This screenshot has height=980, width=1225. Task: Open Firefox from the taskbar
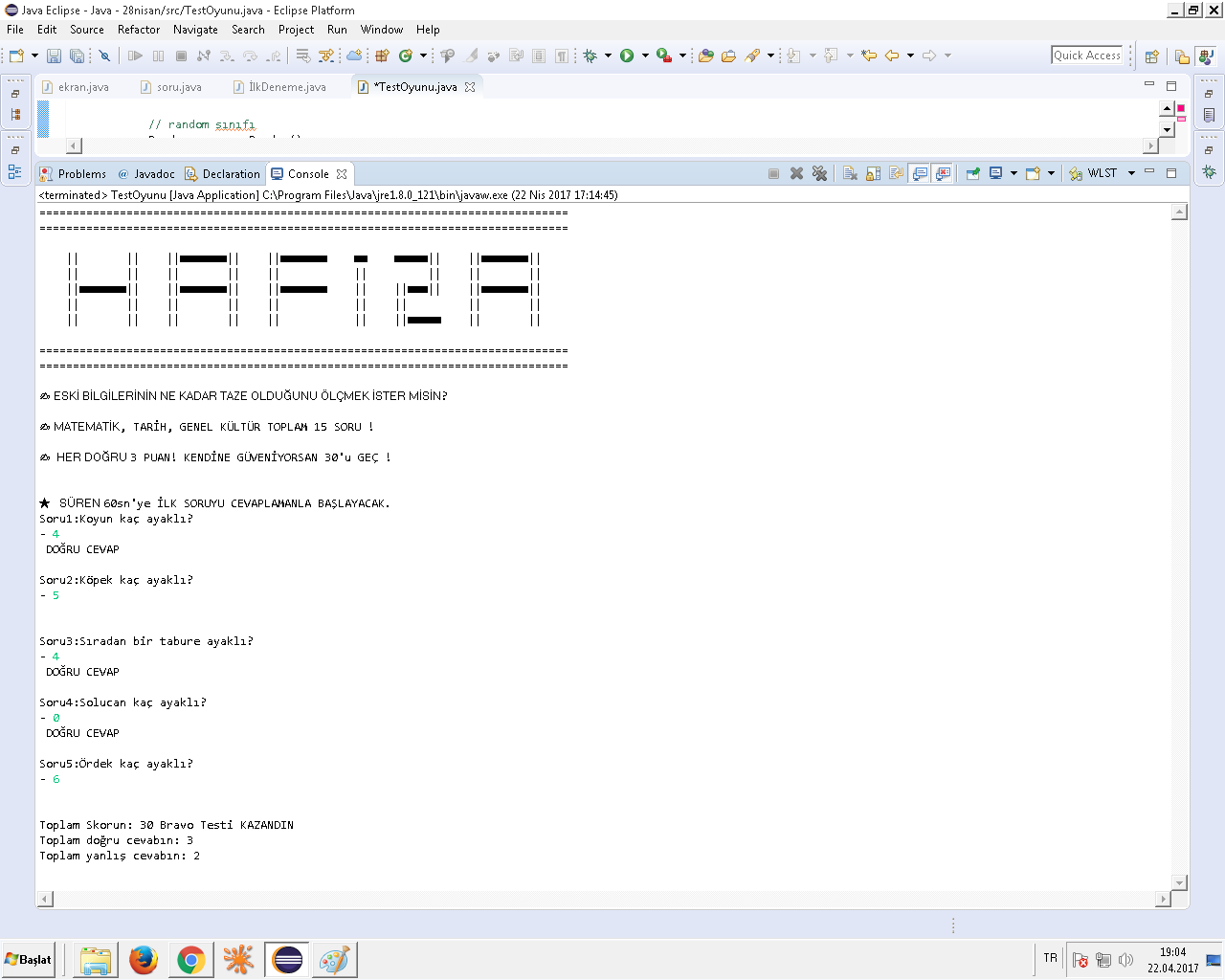144,959
